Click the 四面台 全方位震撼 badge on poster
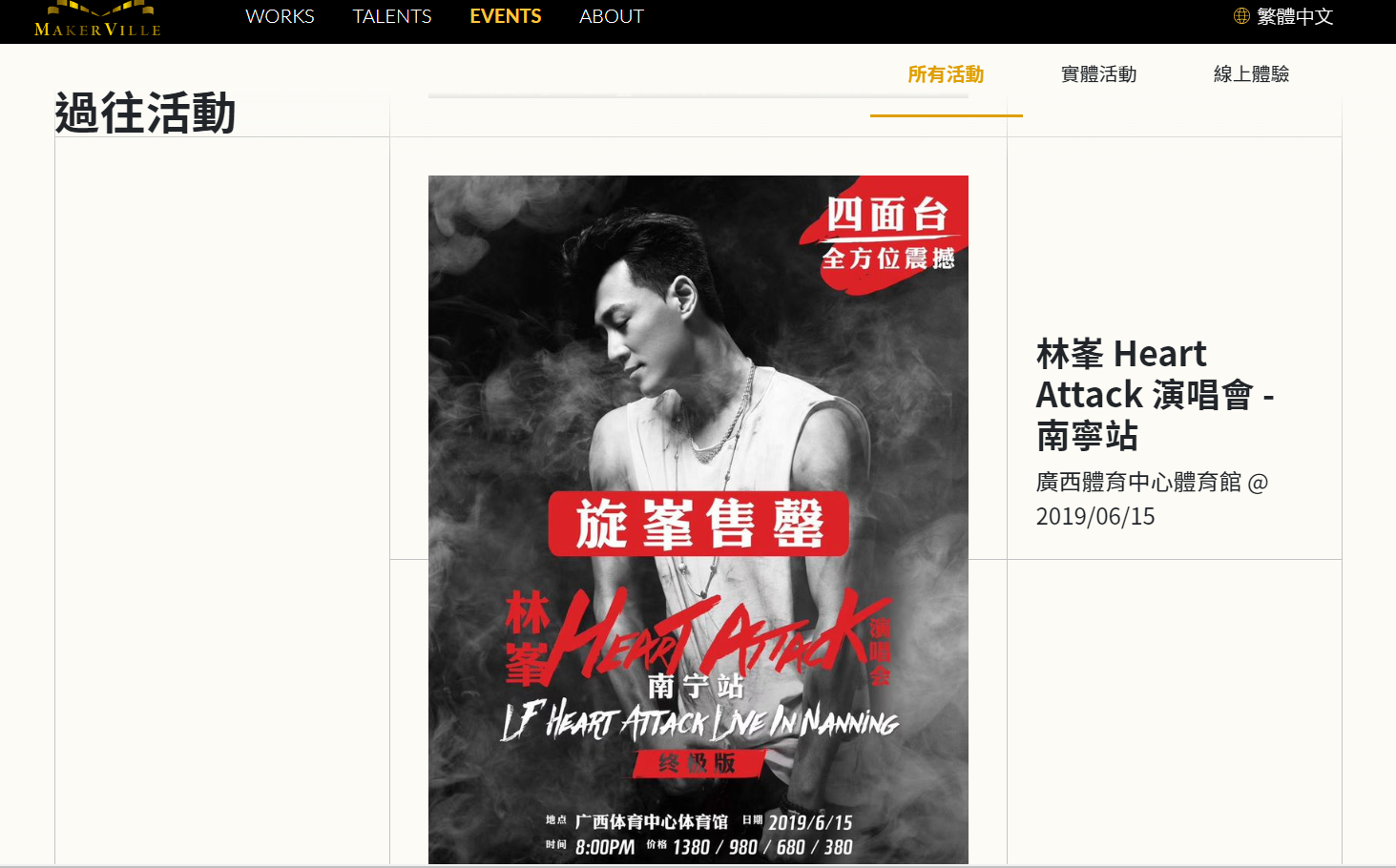The width and height of the screenshot is (1396, 868). coord(887,234)
